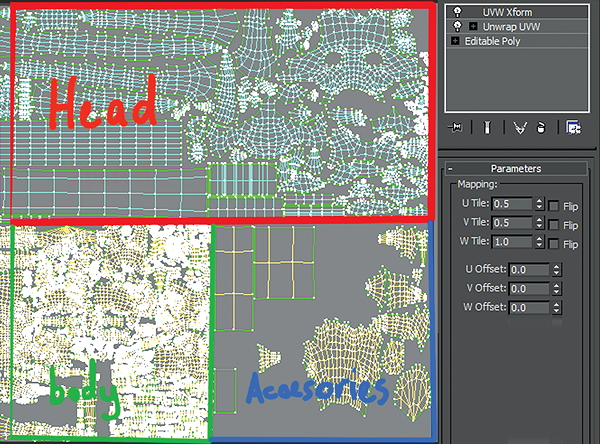Enable the U Tile Flip checkbox
Viewport: 600px width, 444px height.
(553, 206)
